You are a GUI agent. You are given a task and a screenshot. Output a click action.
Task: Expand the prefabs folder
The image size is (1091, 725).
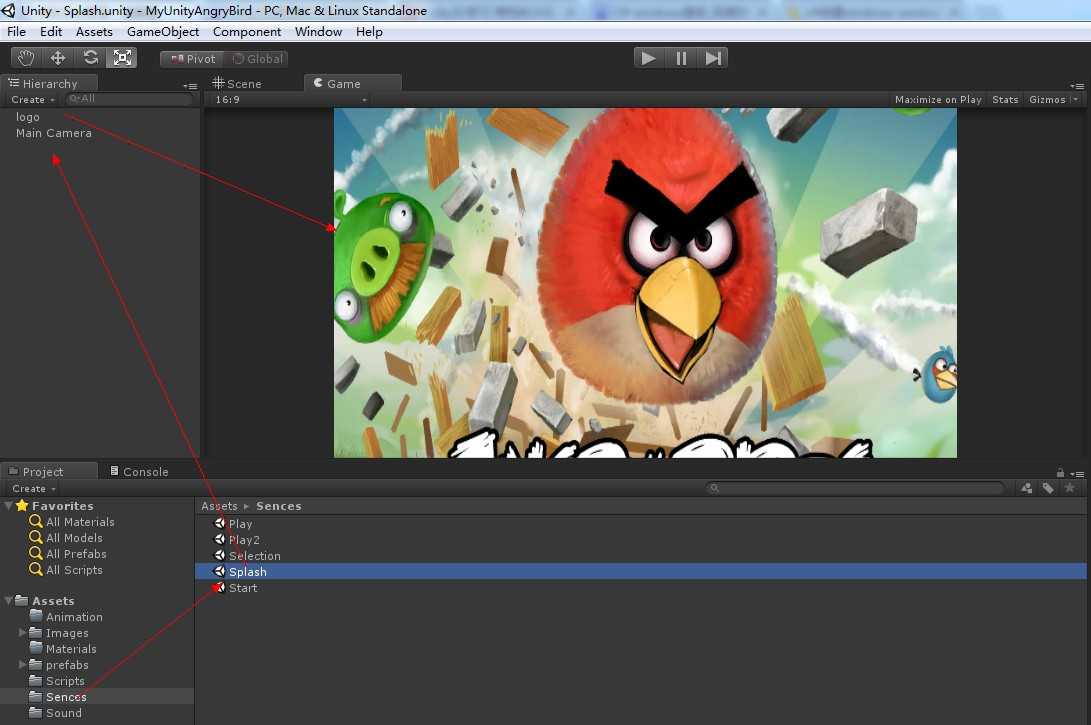(x=22, y=664)
